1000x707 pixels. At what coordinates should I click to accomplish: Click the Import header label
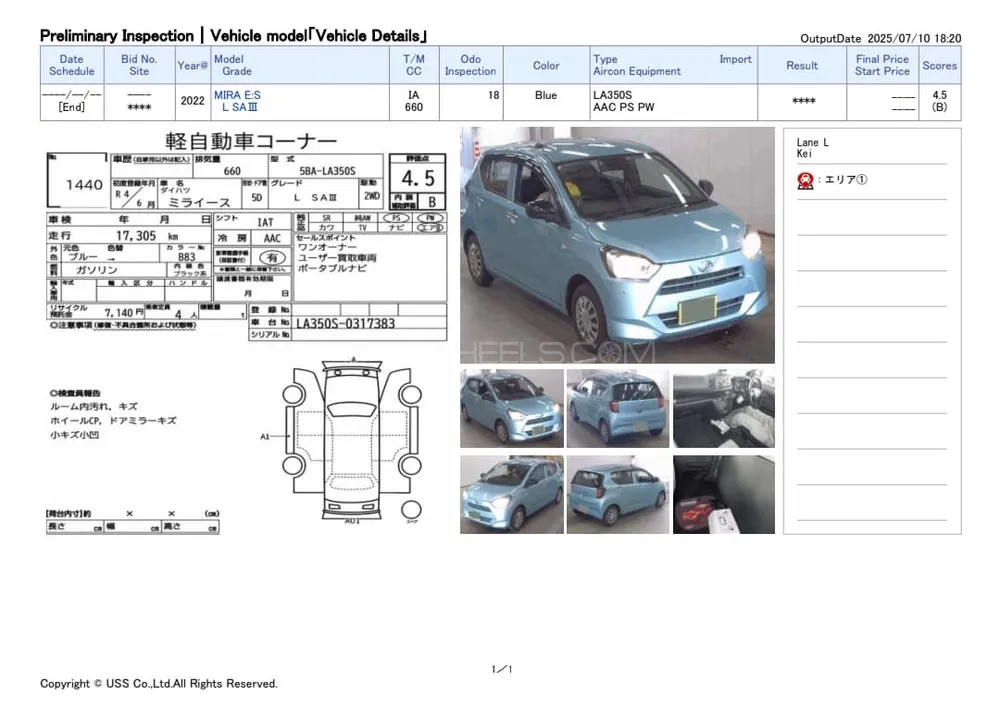[735, 59]
